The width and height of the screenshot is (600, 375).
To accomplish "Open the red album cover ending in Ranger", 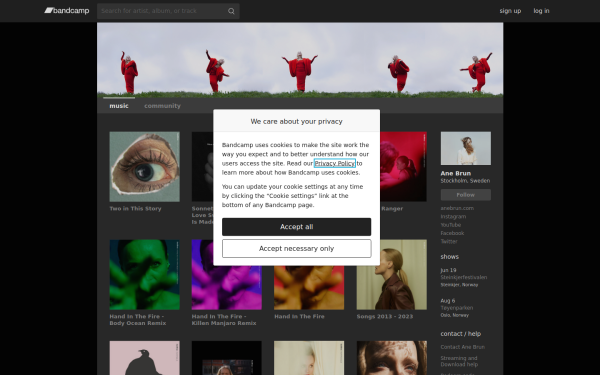I will coord(403,167).
